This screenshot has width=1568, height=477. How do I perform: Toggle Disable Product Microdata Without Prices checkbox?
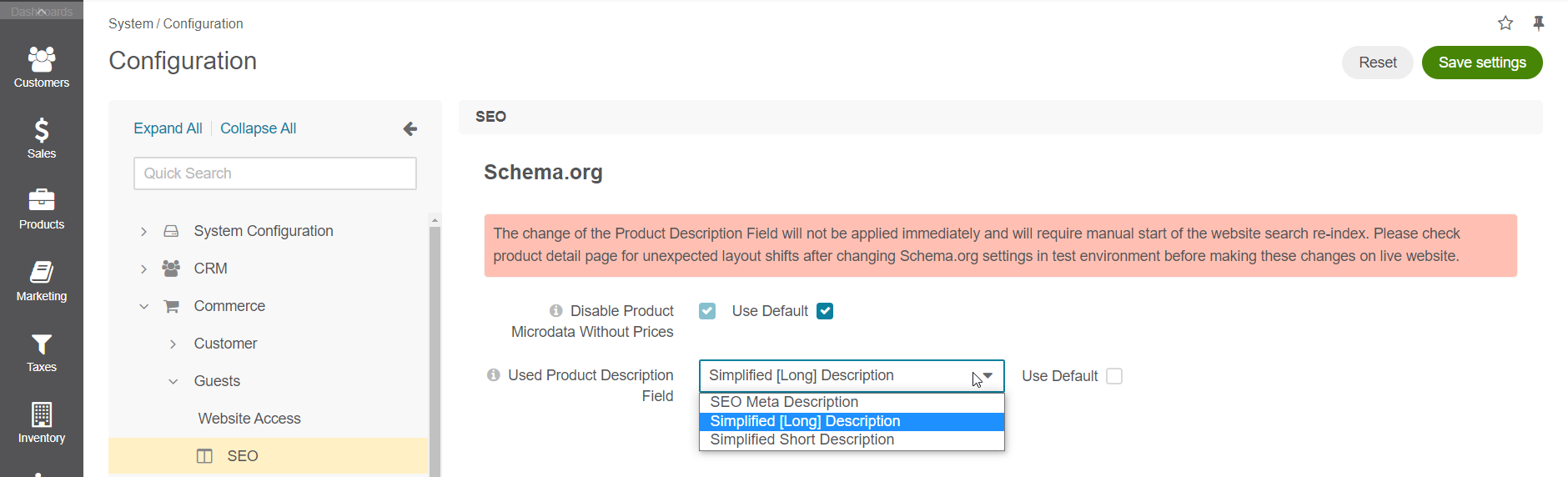click(707, 311)
